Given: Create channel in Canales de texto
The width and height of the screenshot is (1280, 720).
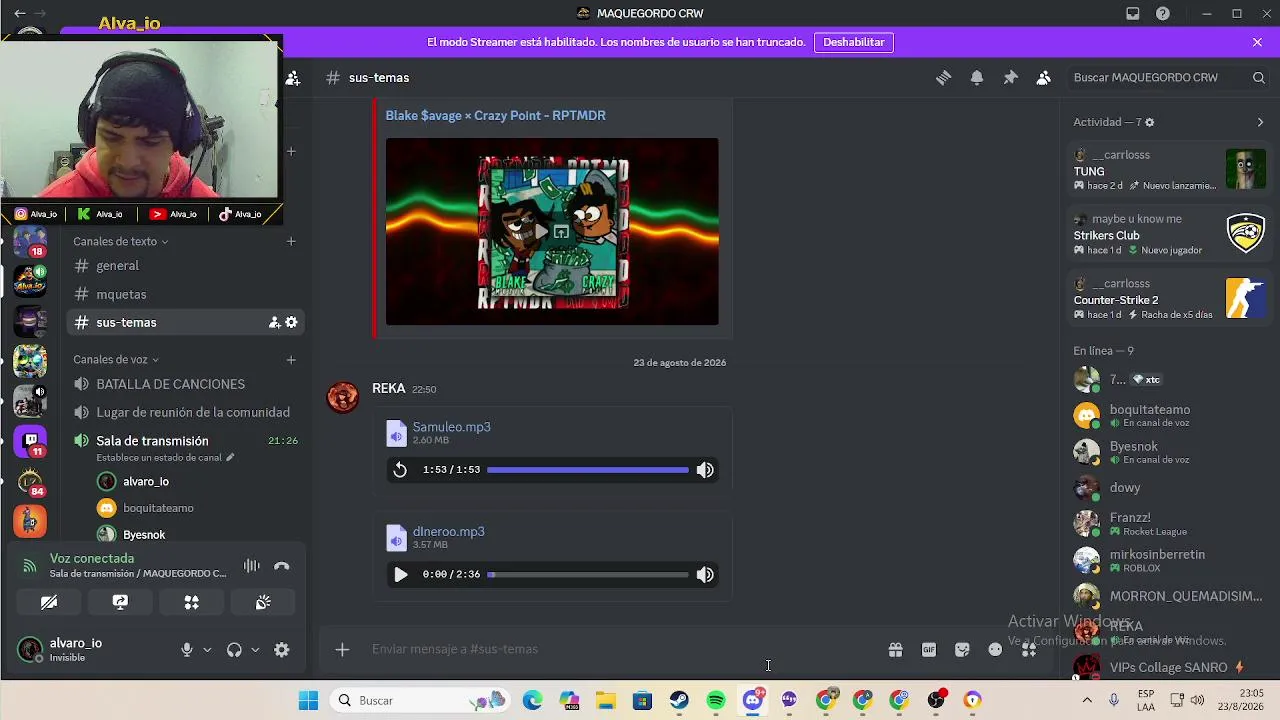Looking at the screenshot, I should [291, 241].
